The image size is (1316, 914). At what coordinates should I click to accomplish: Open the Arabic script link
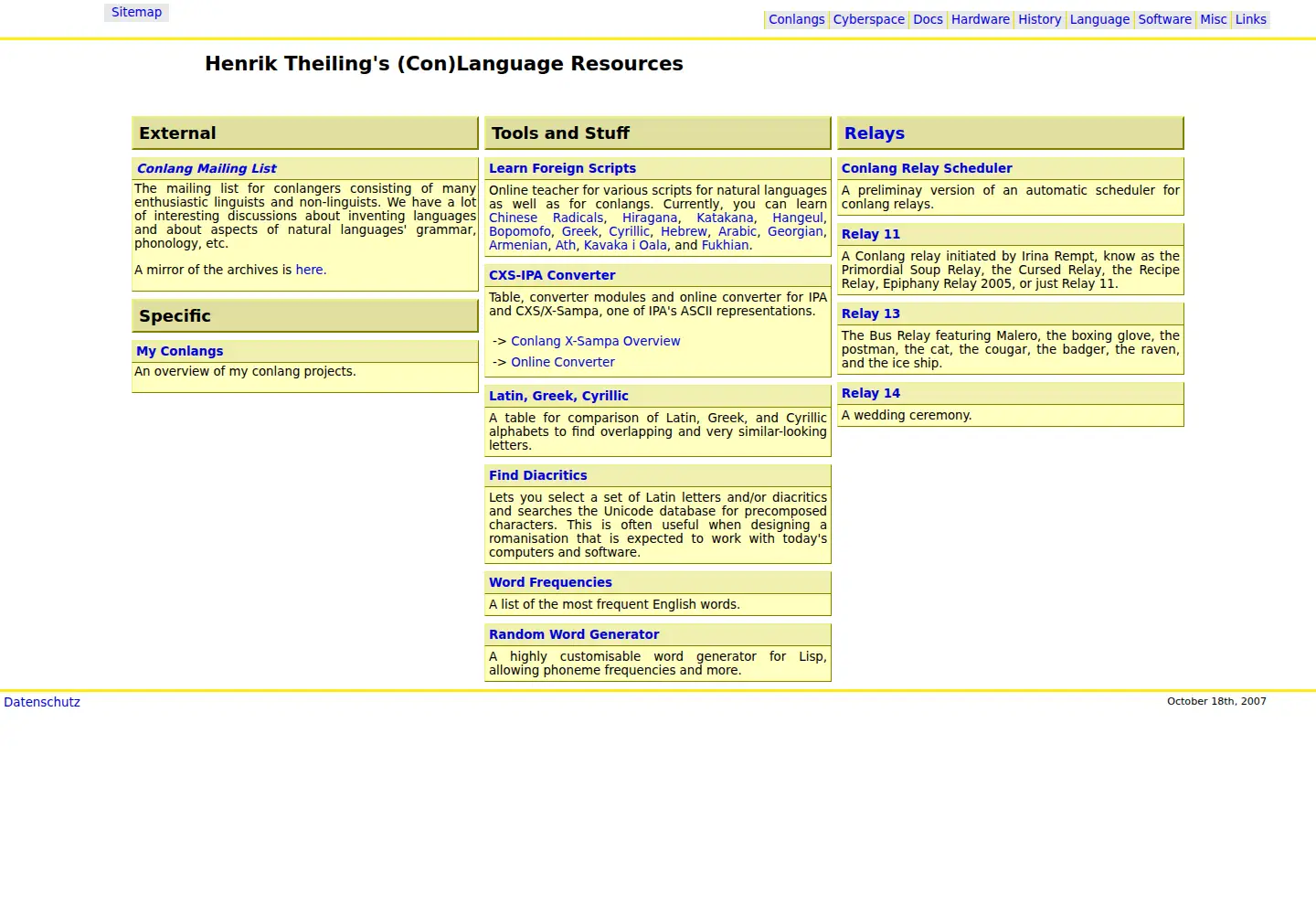[x=738, y=231]
